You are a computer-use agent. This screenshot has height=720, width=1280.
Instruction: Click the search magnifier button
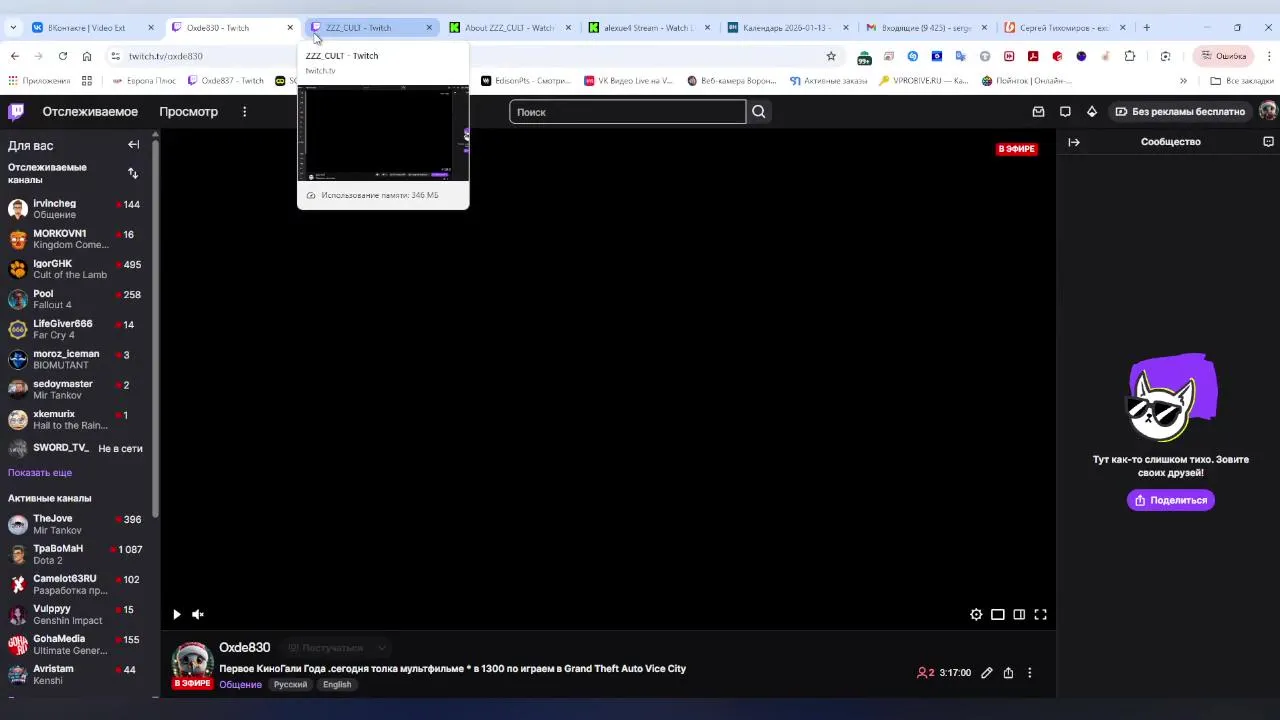tap(759, 112)
